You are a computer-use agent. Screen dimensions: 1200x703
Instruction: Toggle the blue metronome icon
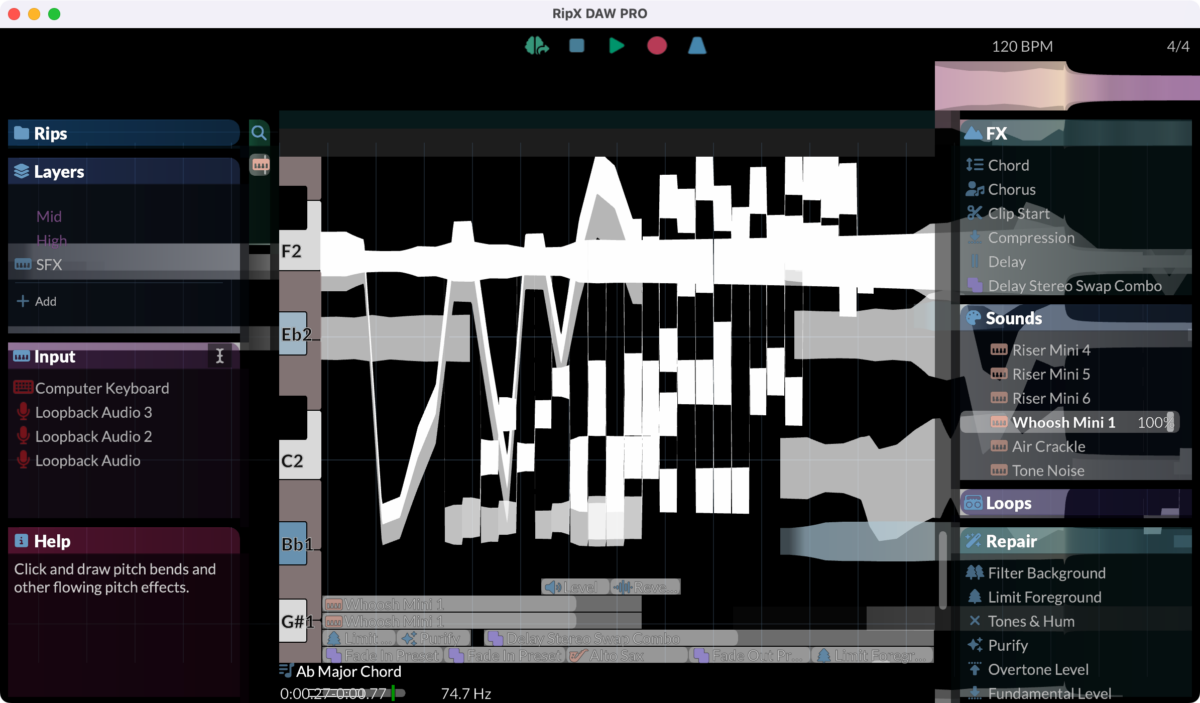click(697, 46)
